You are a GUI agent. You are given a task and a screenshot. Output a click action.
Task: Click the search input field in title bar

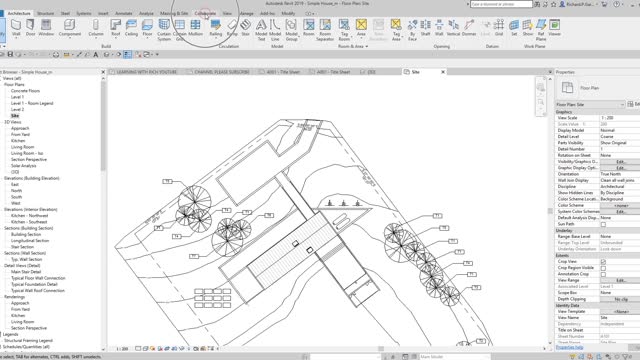coord(501,4)
